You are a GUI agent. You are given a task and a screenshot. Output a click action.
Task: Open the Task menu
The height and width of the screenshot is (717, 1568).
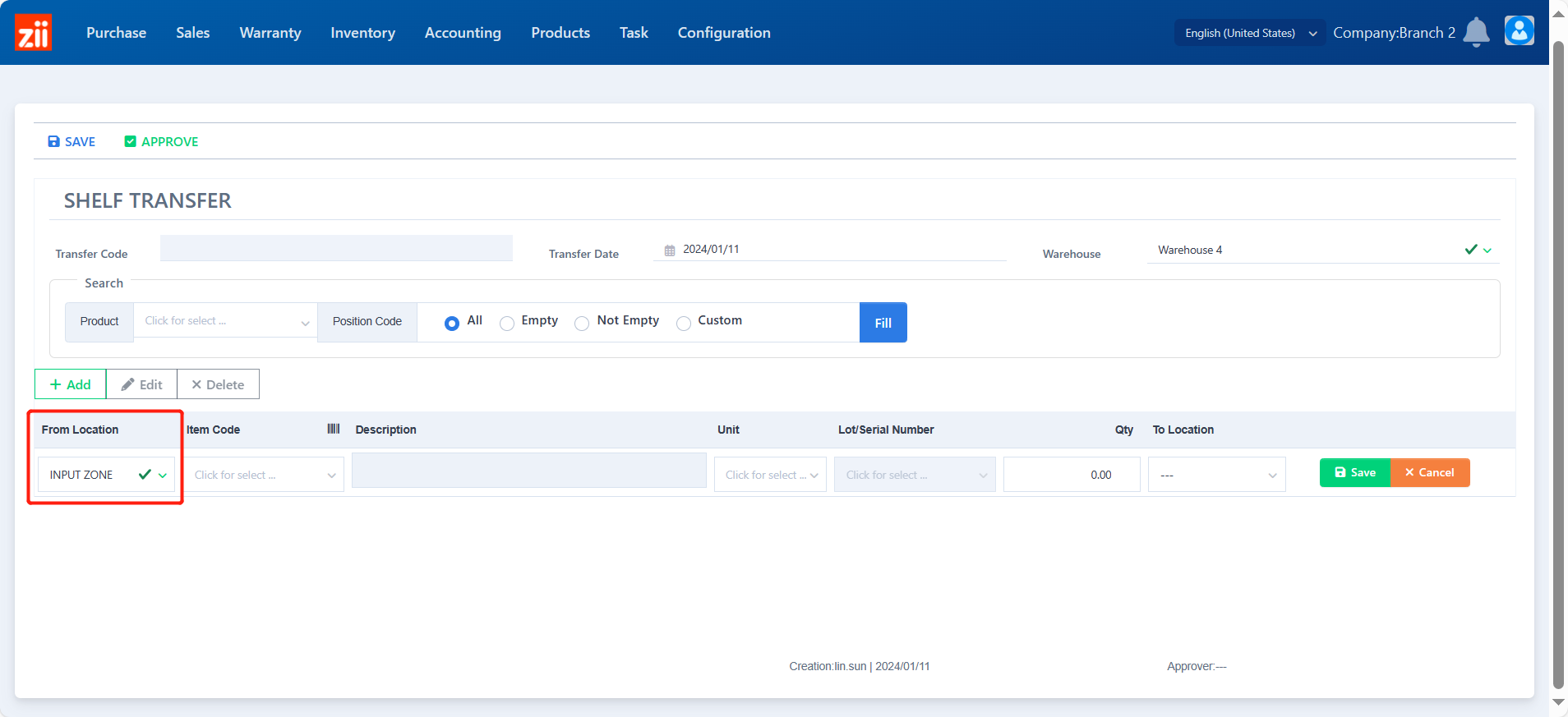634,33
